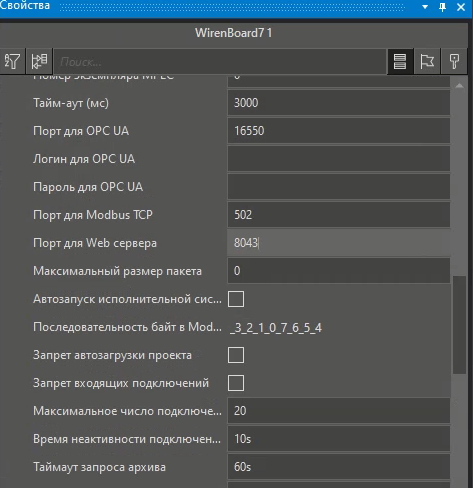
Task: Select the Порт для Modbus TCP label
Action: click(93, 215)
